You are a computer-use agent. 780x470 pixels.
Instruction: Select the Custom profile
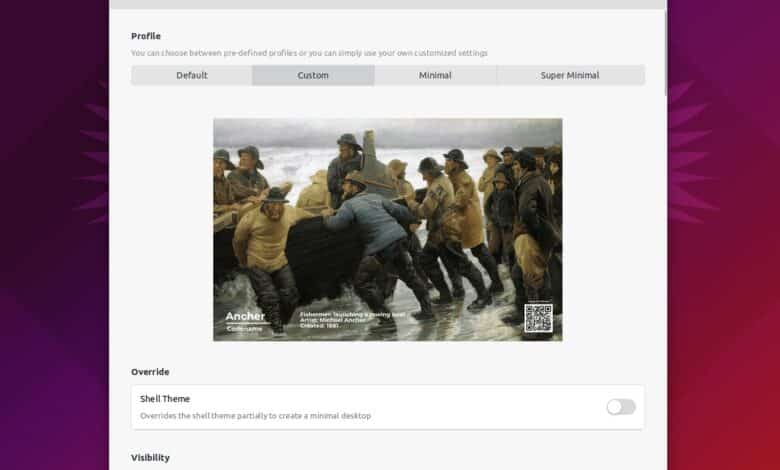tap(313, 76)
